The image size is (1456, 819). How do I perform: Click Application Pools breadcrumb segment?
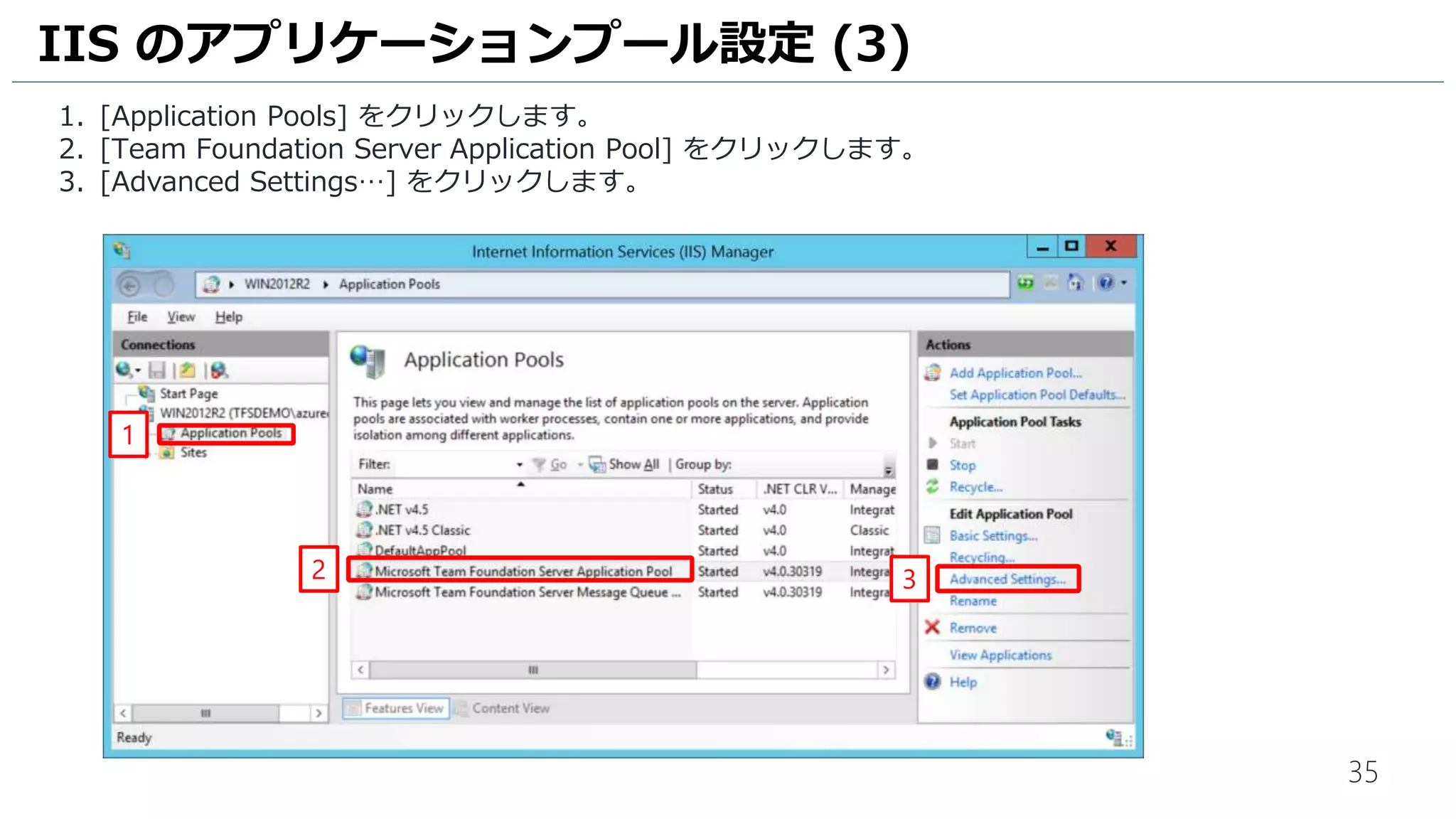click(390, 284)
